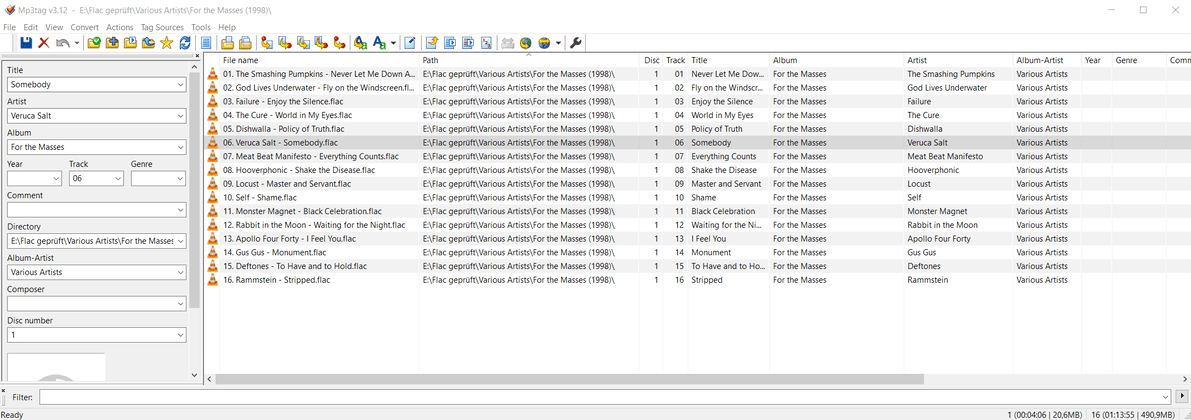Open the Tools menu
Image resolution: width=1191 pixels, height=420 pixels.
(x=201, y=27)
